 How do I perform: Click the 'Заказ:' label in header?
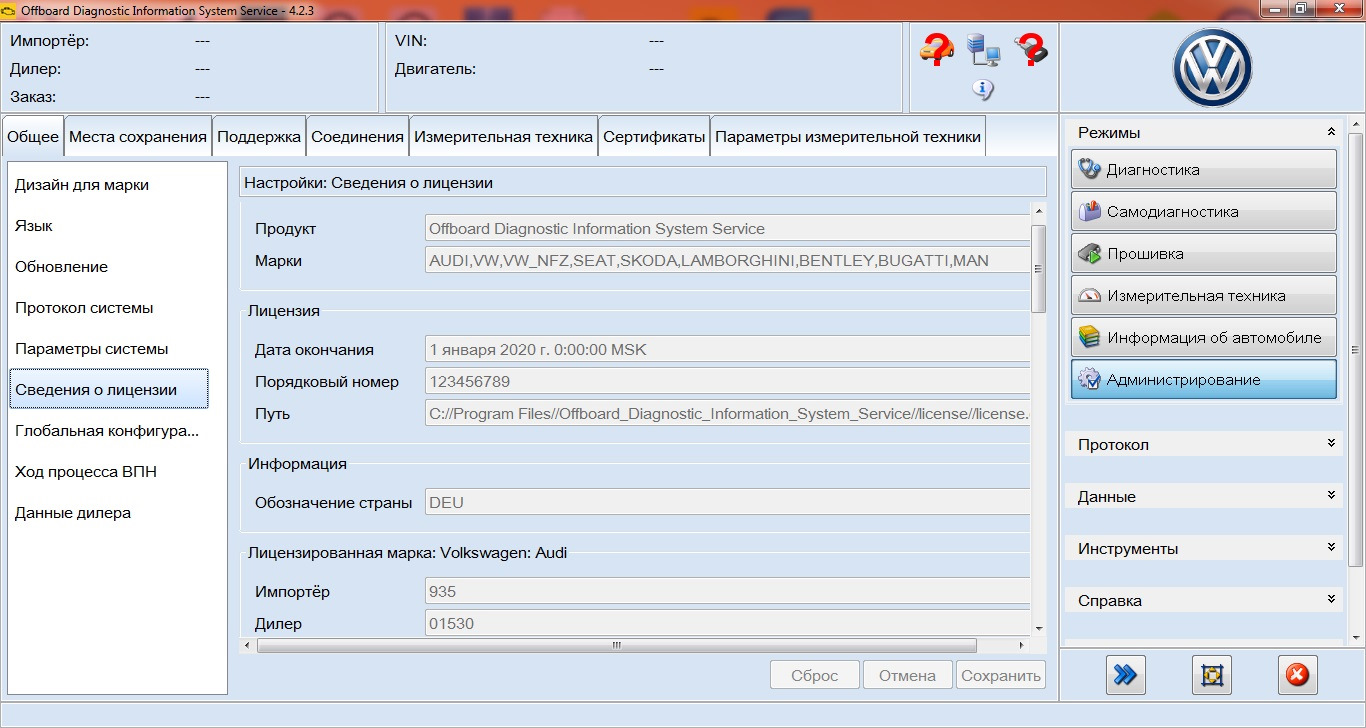click(x=33, y=97)
